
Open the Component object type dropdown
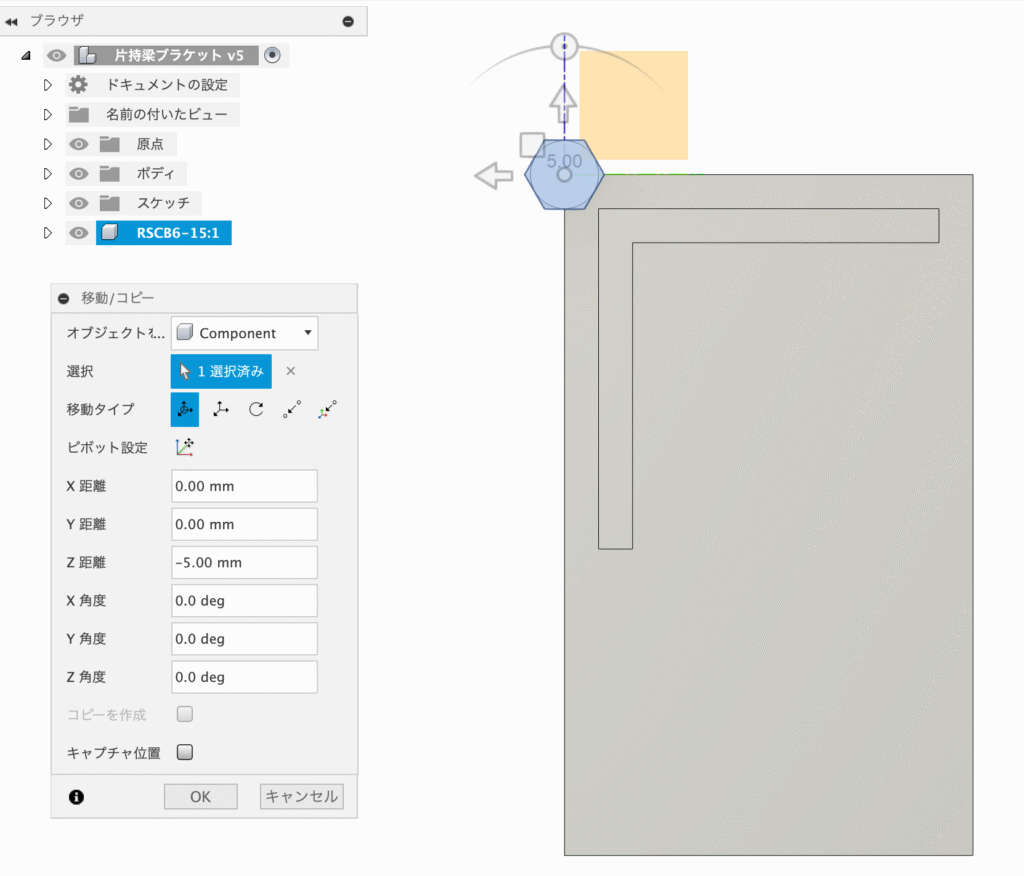pos(244,333)
